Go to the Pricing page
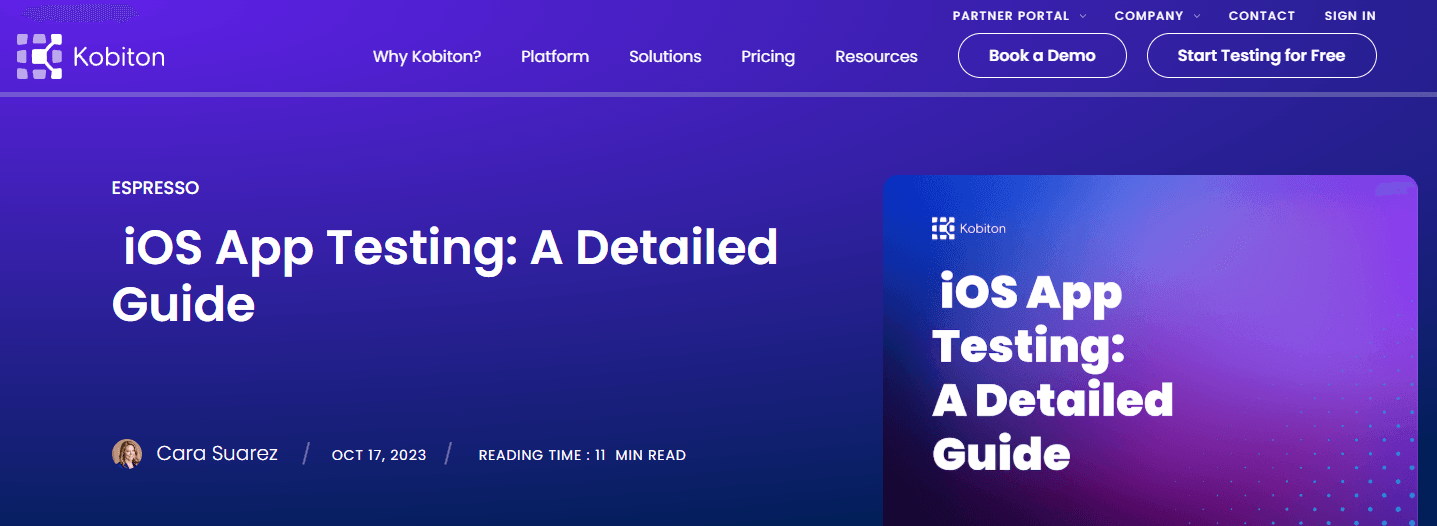This screenshot has width=1437, height=526. 768,57
